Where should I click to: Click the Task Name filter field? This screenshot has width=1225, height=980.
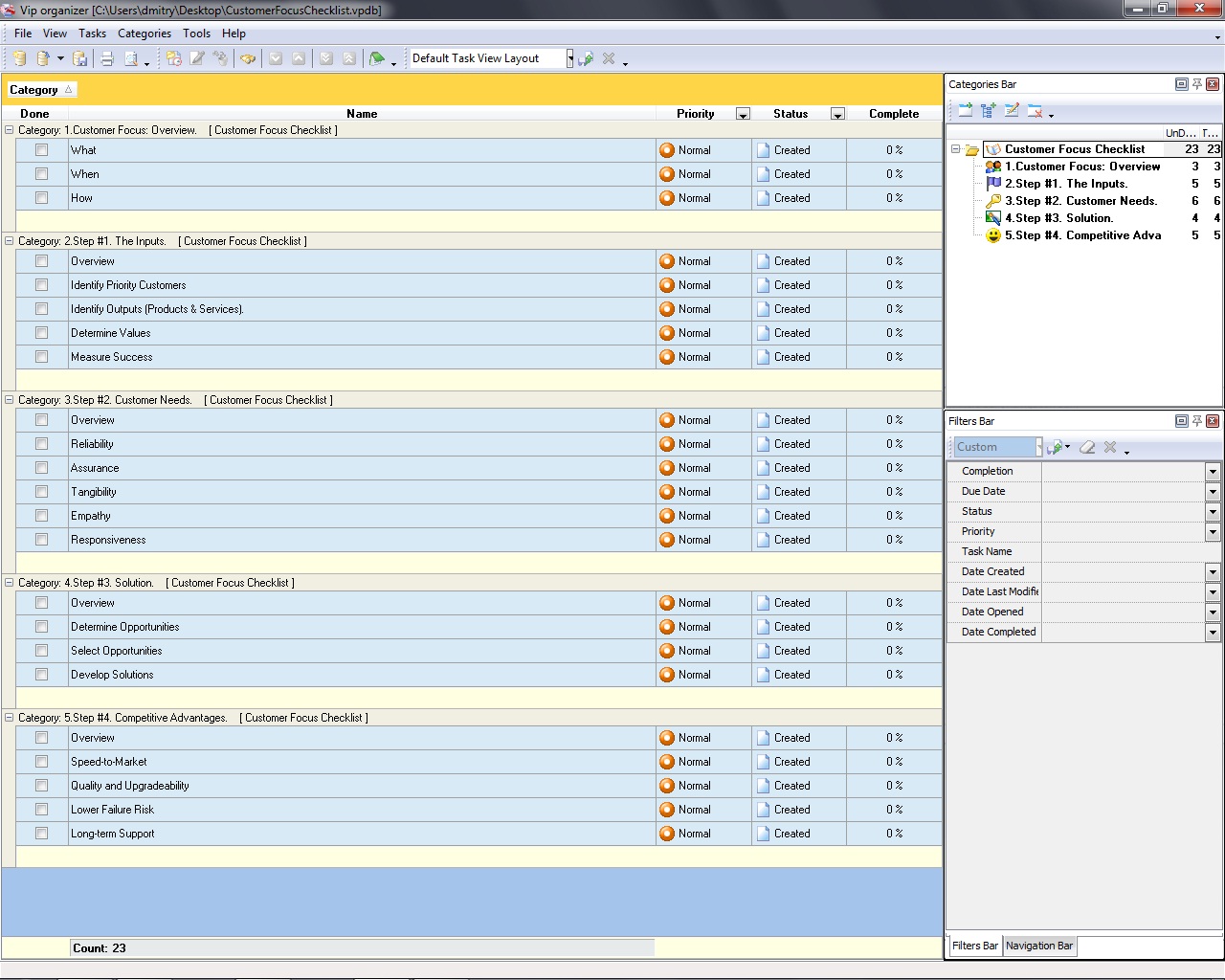[x=1129, y=551]
